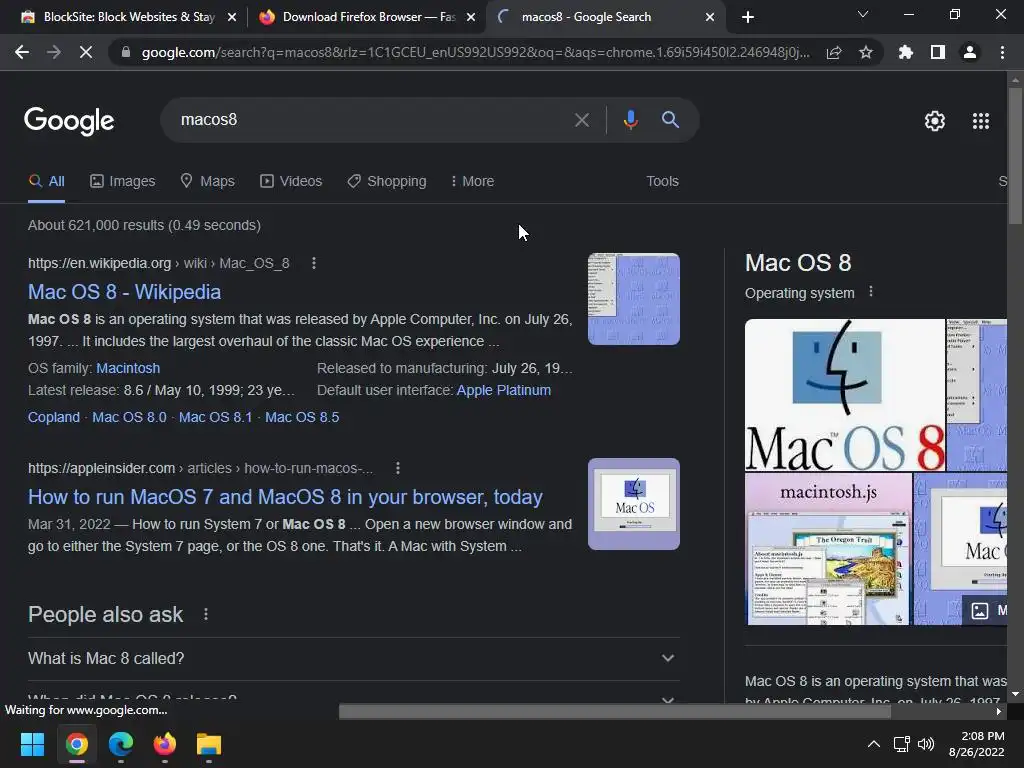Screen dimensions: 1024x768
Task: Click the magnifier search button
Action: 670,120
